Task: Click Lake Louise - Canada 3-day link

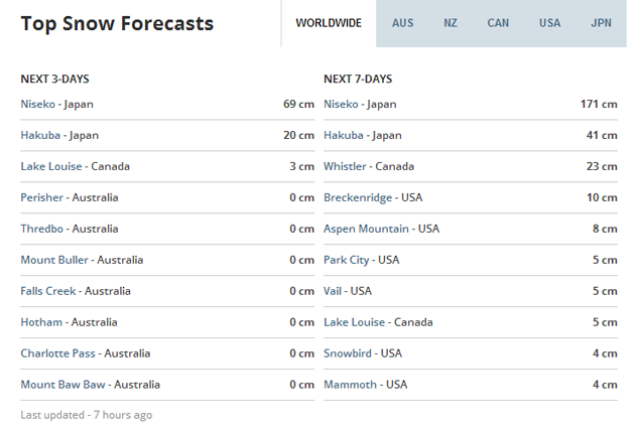Action: point(75,166)
